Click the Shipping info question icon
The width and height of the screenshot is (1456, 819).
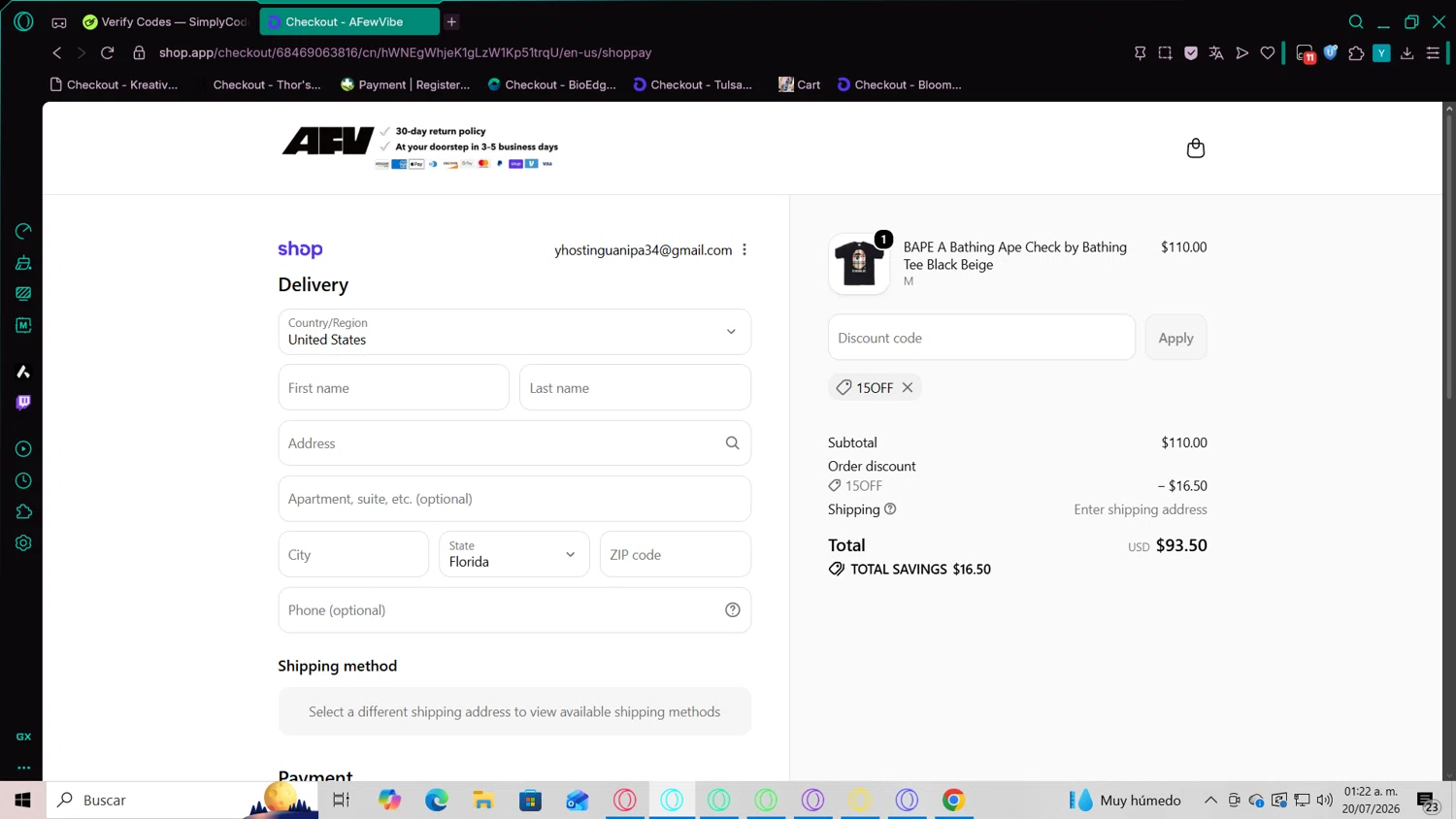point(890,509)
